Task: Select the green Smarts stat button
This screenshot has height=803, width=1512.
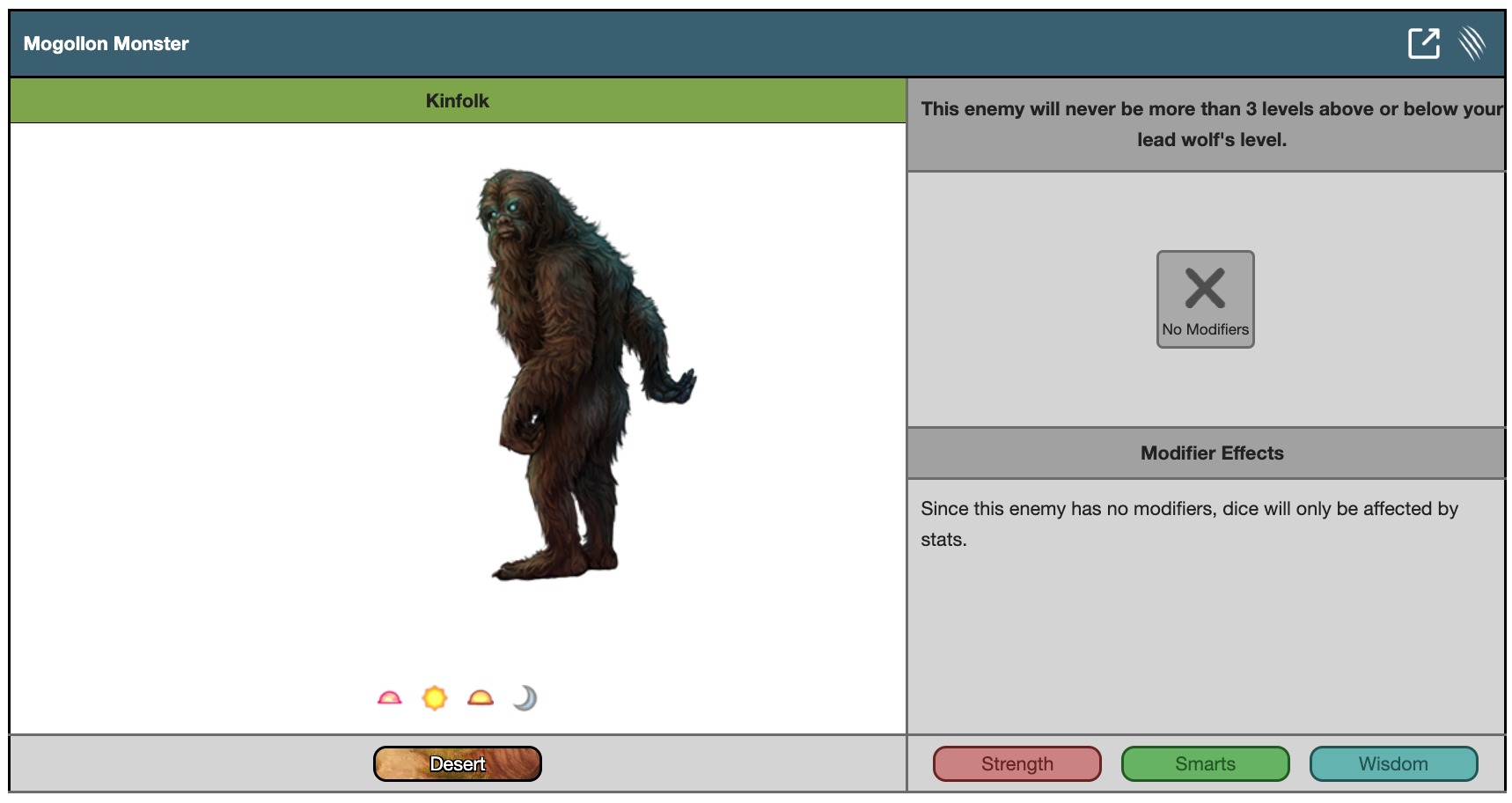Action: (1205, 763)
